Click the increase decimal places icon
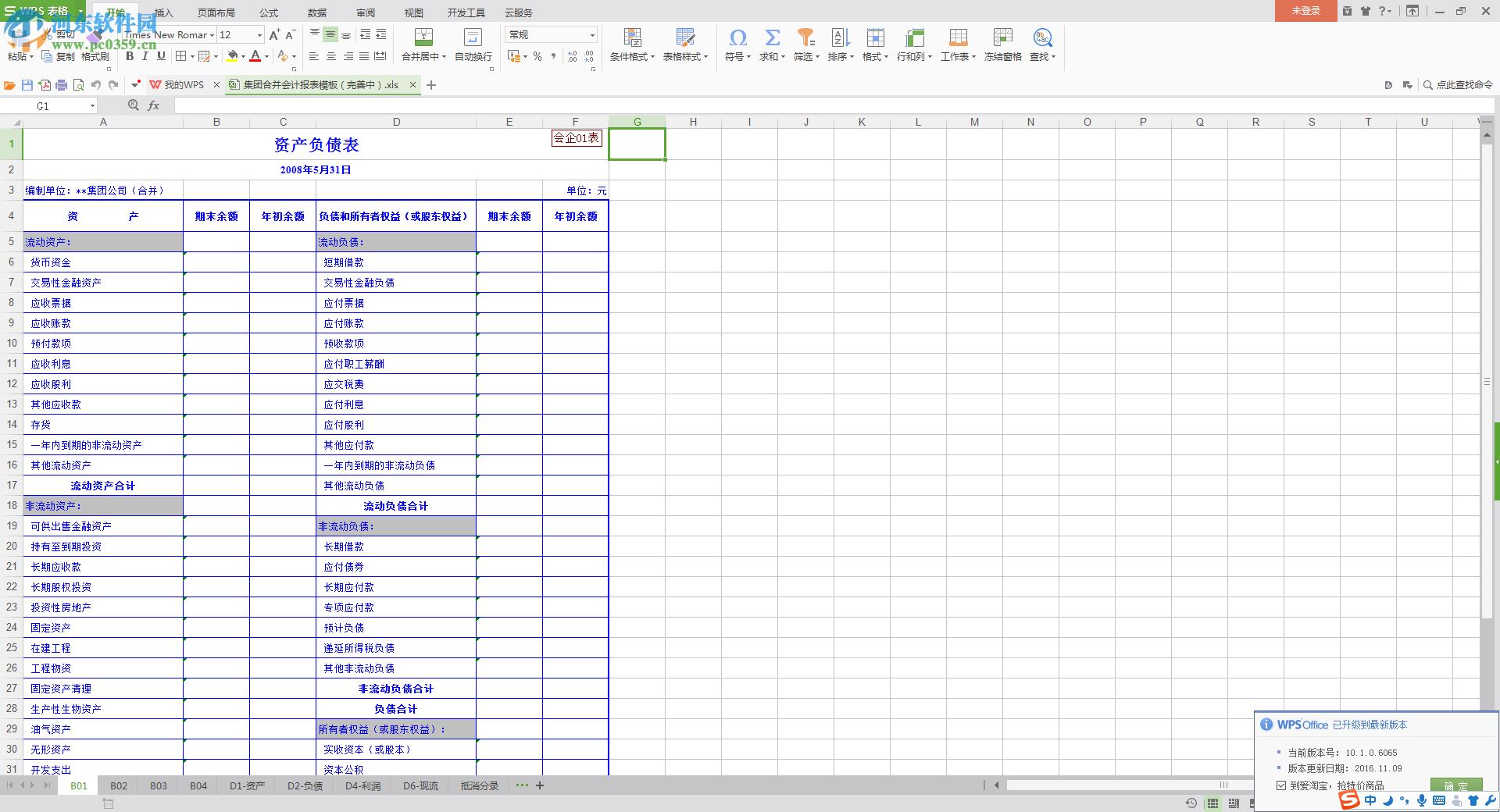The width and height of the screenshot is (1500, 812). [573, 56]
